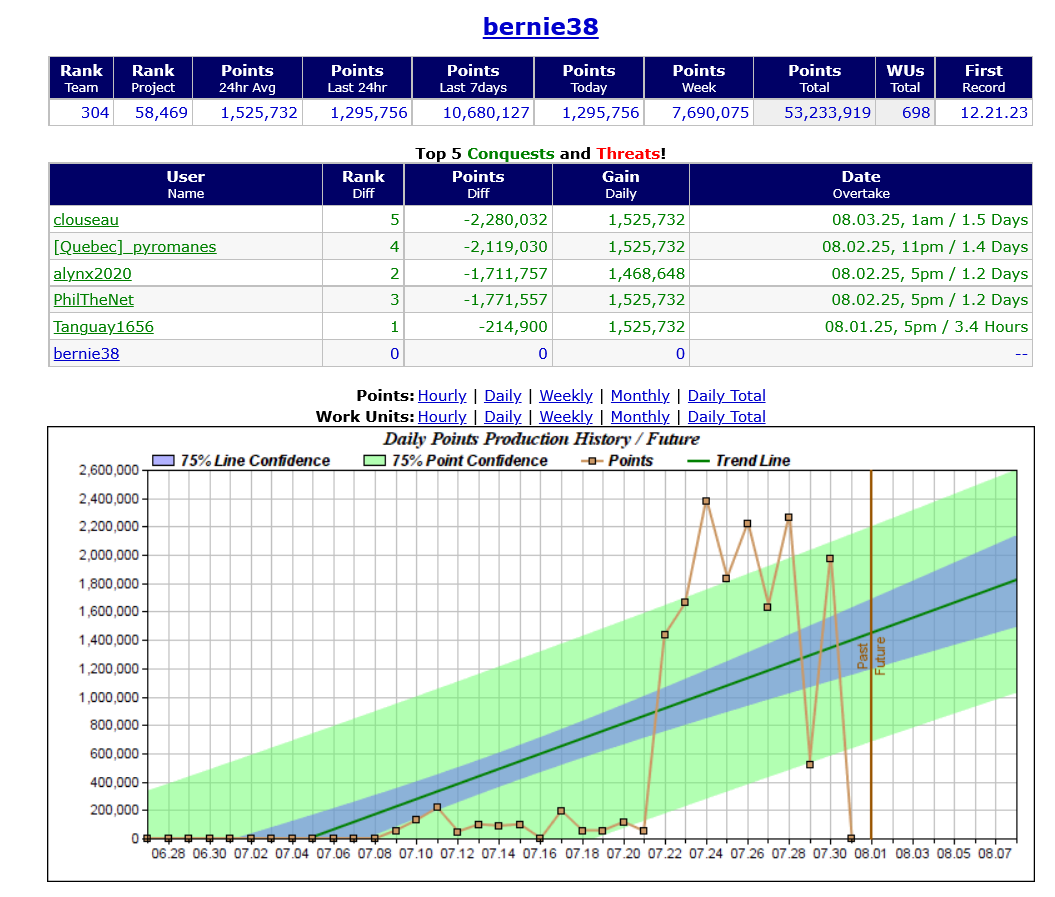Select alynx2020 user link
Image resolution: width=1055 pixels, height=897 pixels.
pyautogui.click(x=92, y=274)
